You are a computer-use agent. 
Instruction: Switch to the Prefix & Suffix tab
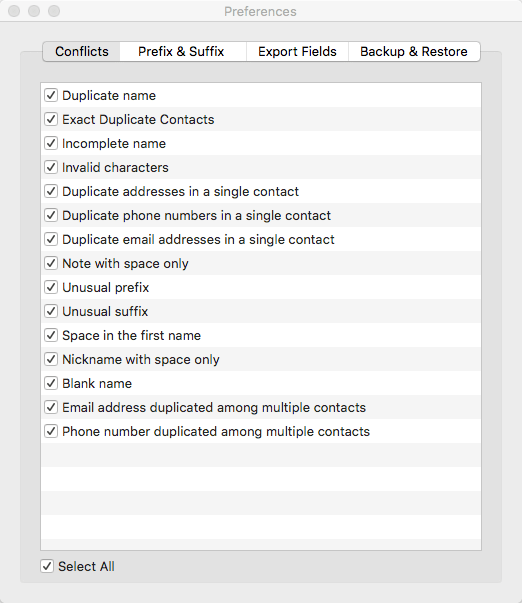click(181, 52)
